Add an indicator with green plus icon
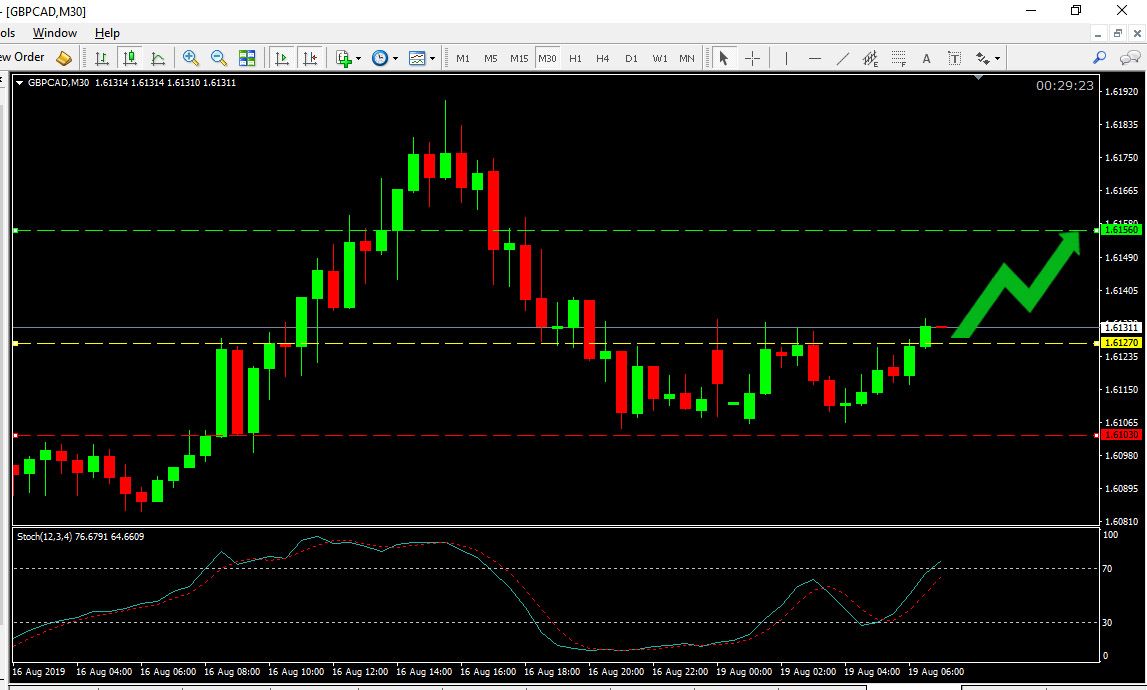The height and width of the screenshot is (690, 1147). click(343, 58)
